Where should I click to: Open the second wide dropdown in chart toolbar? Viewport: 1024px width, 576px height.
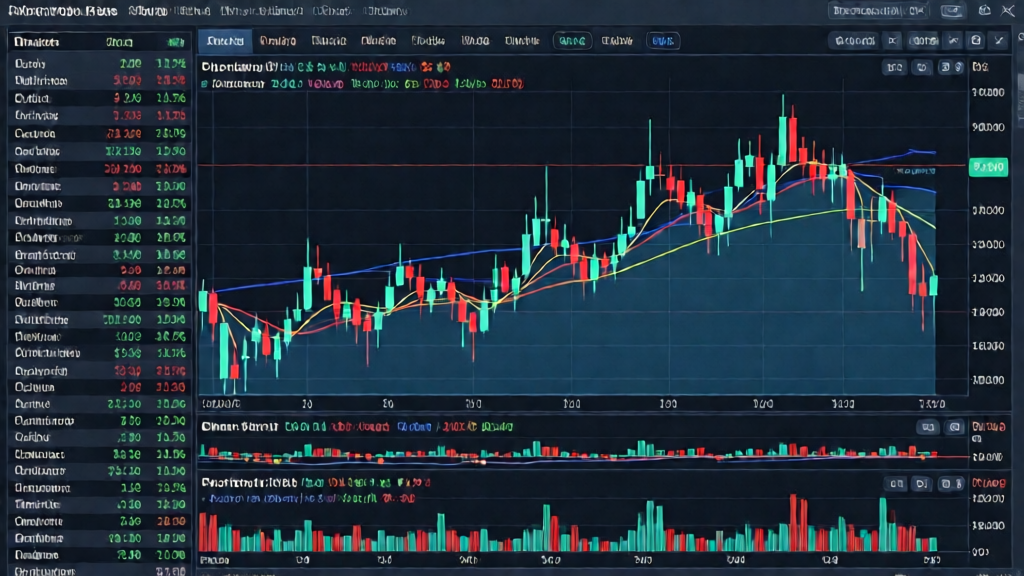pyautogui.click(x=923, y=40)
